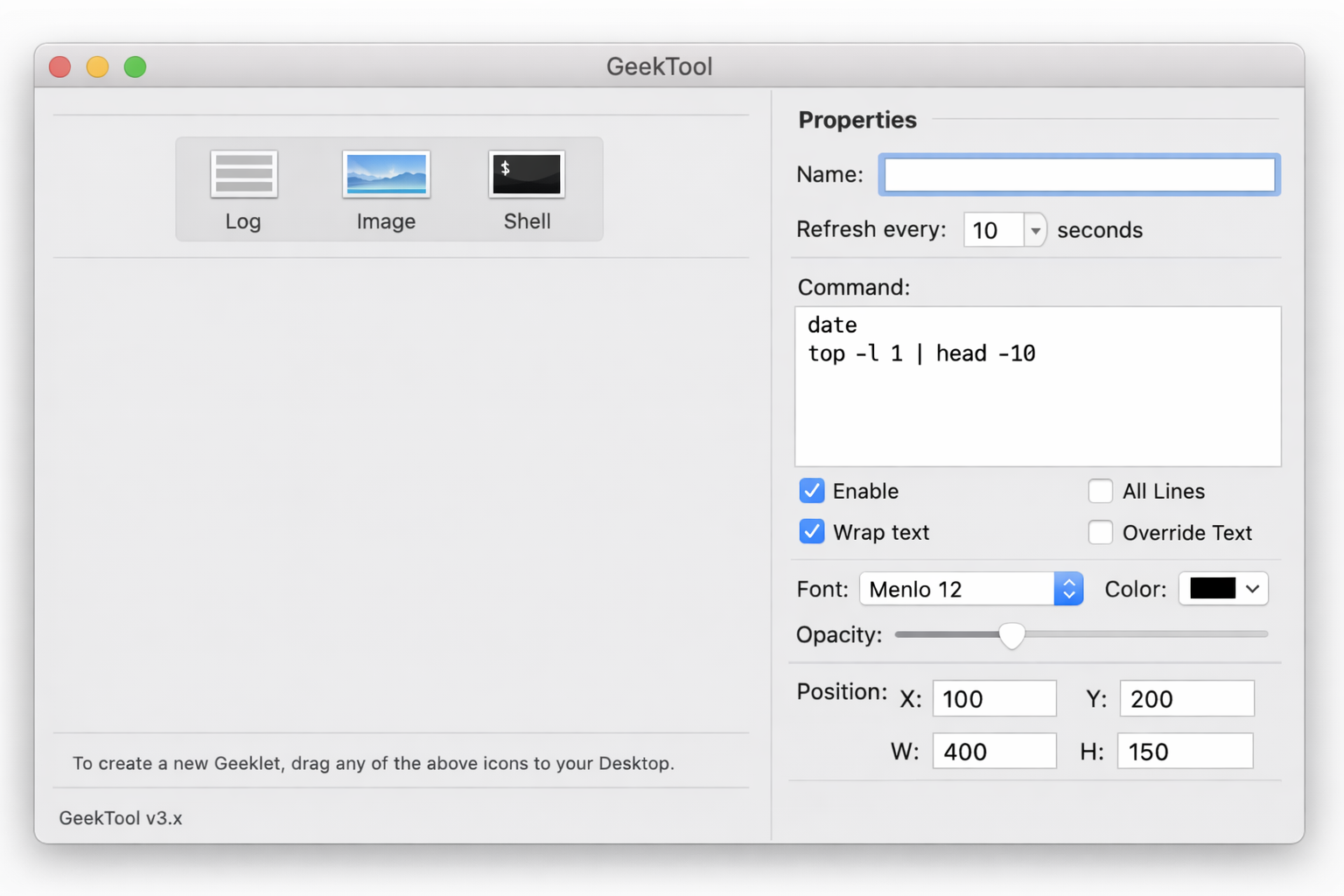Click the 'GeekTool v3.x' version text
The width and height of the screenshot is (1344, 896).
click(121, 818)
